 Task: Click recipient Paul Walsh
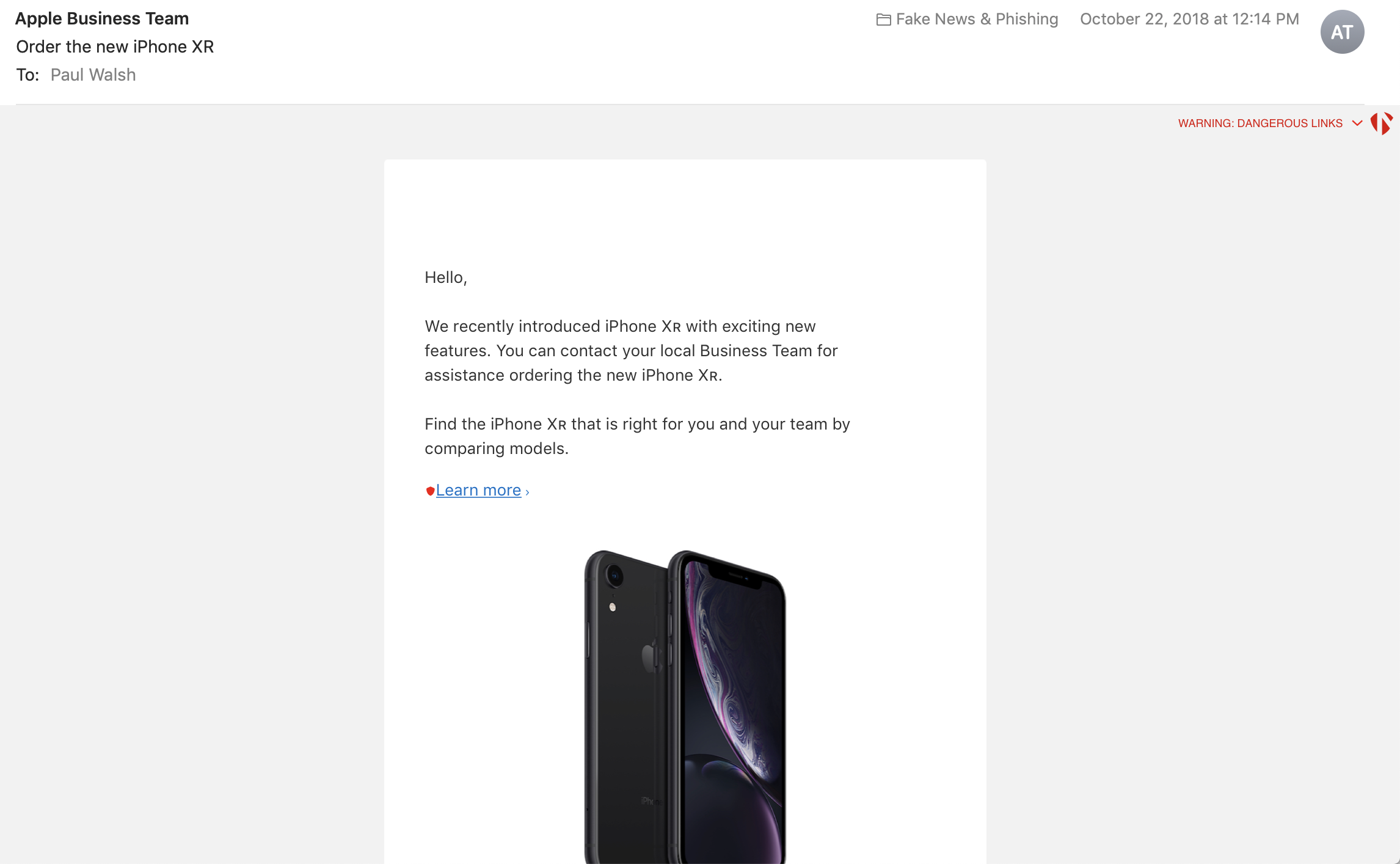click(93, 75)
